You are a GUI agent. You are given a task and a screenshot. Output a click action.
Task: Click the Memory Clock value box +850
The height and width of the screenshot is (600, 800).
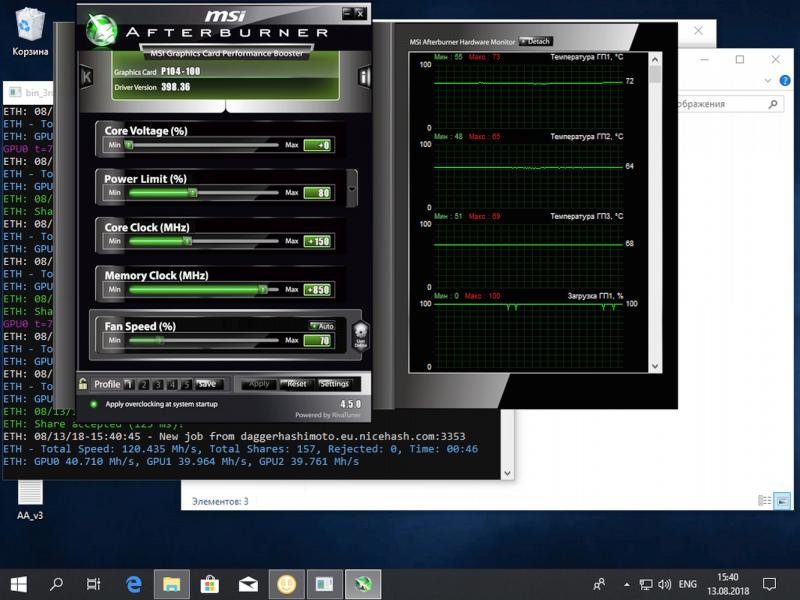pos(318,290)
